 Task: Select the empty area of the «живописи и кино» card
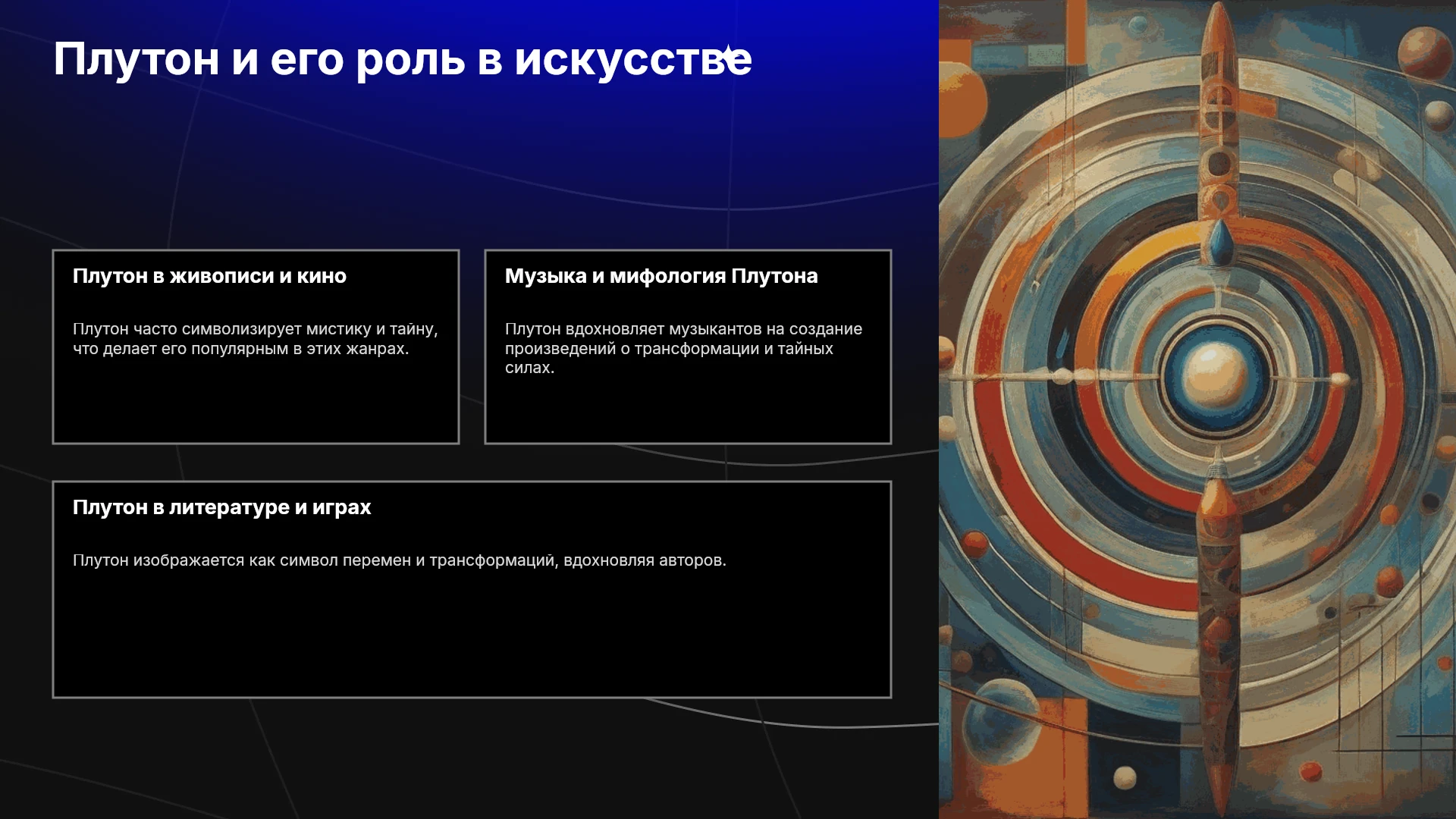point(256,402)
